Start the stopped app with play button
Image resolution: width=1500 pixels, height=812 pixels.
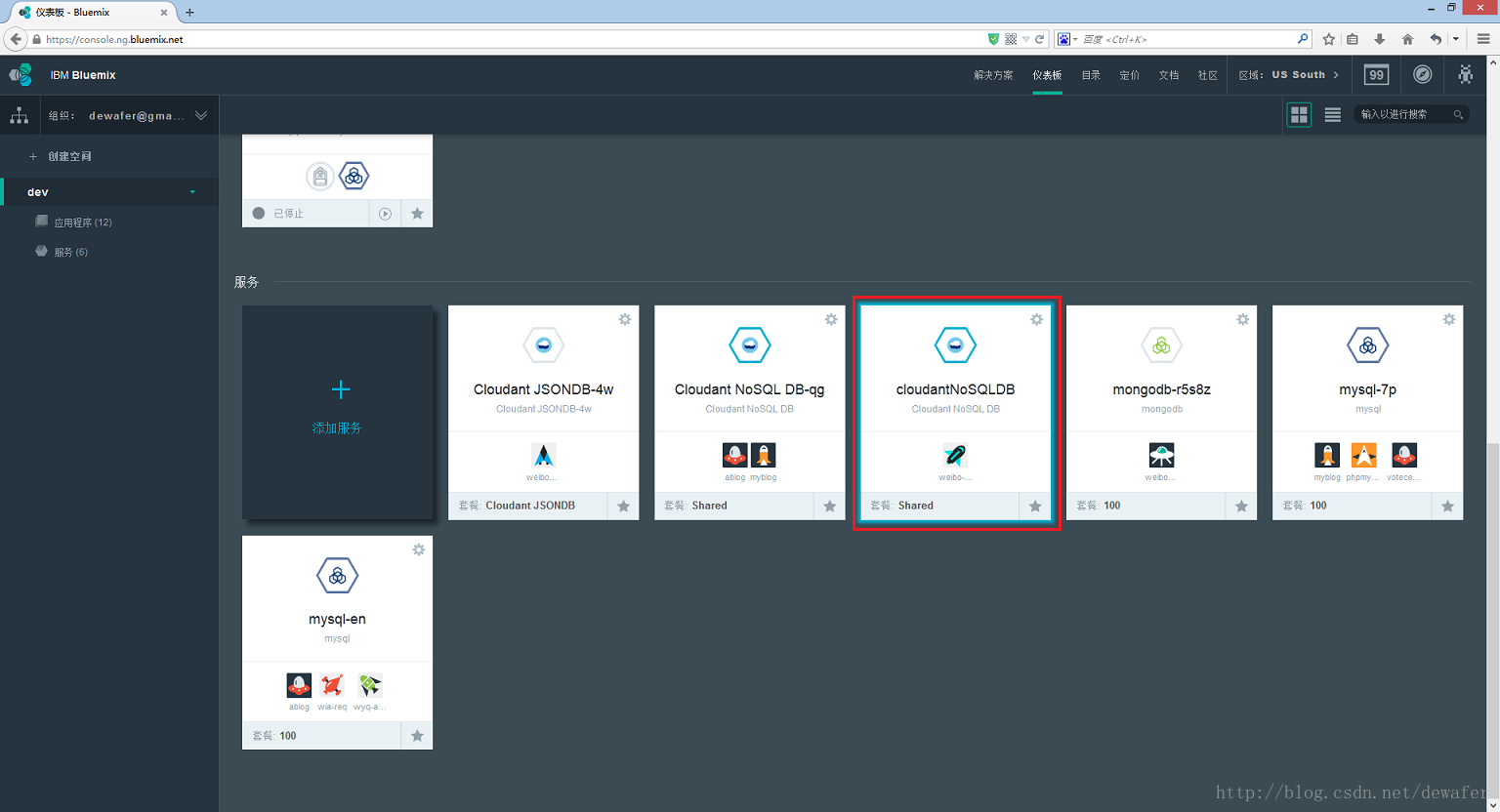tap(385, 214)
